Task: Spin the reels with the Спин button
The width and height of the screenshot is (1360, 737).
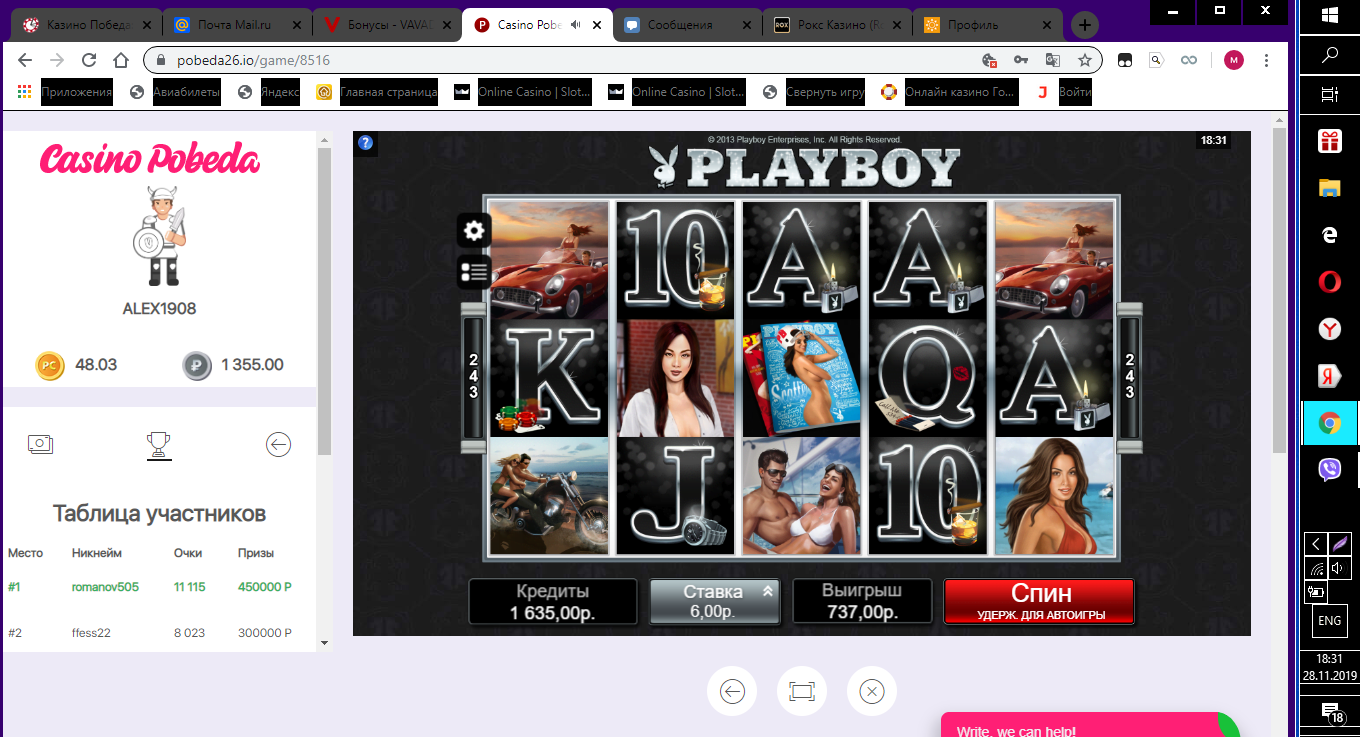Action: 1039,602
